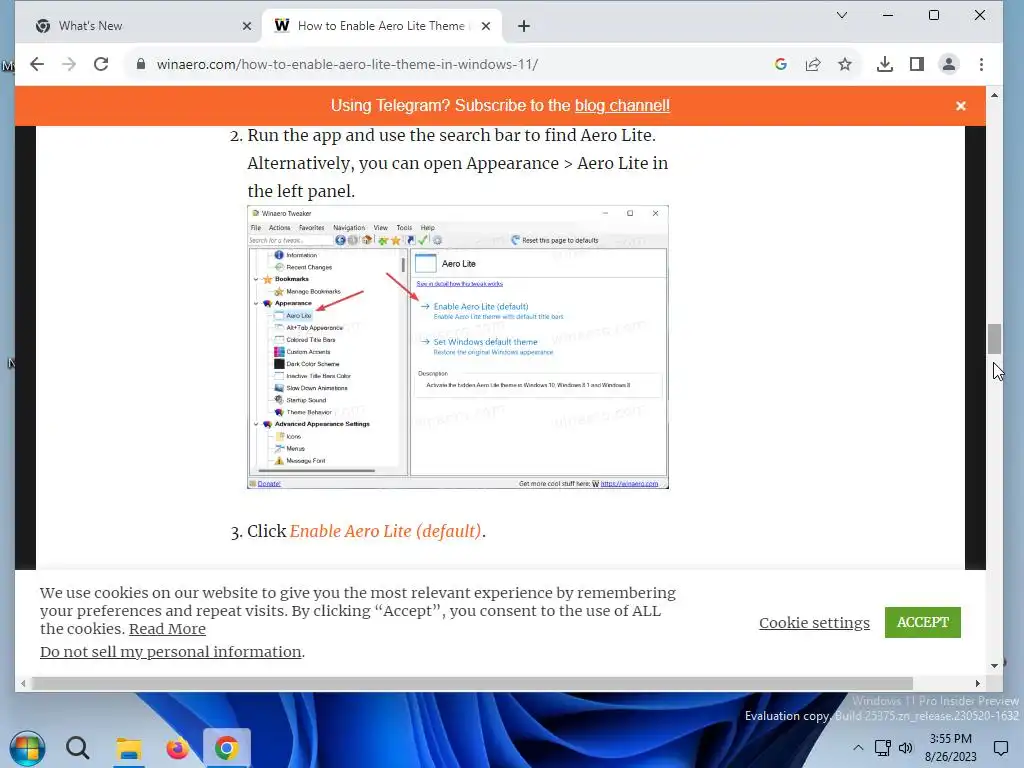
Task: Bookmark this page with the star icon
Action: pyautogui.click(x=845, y=64)
